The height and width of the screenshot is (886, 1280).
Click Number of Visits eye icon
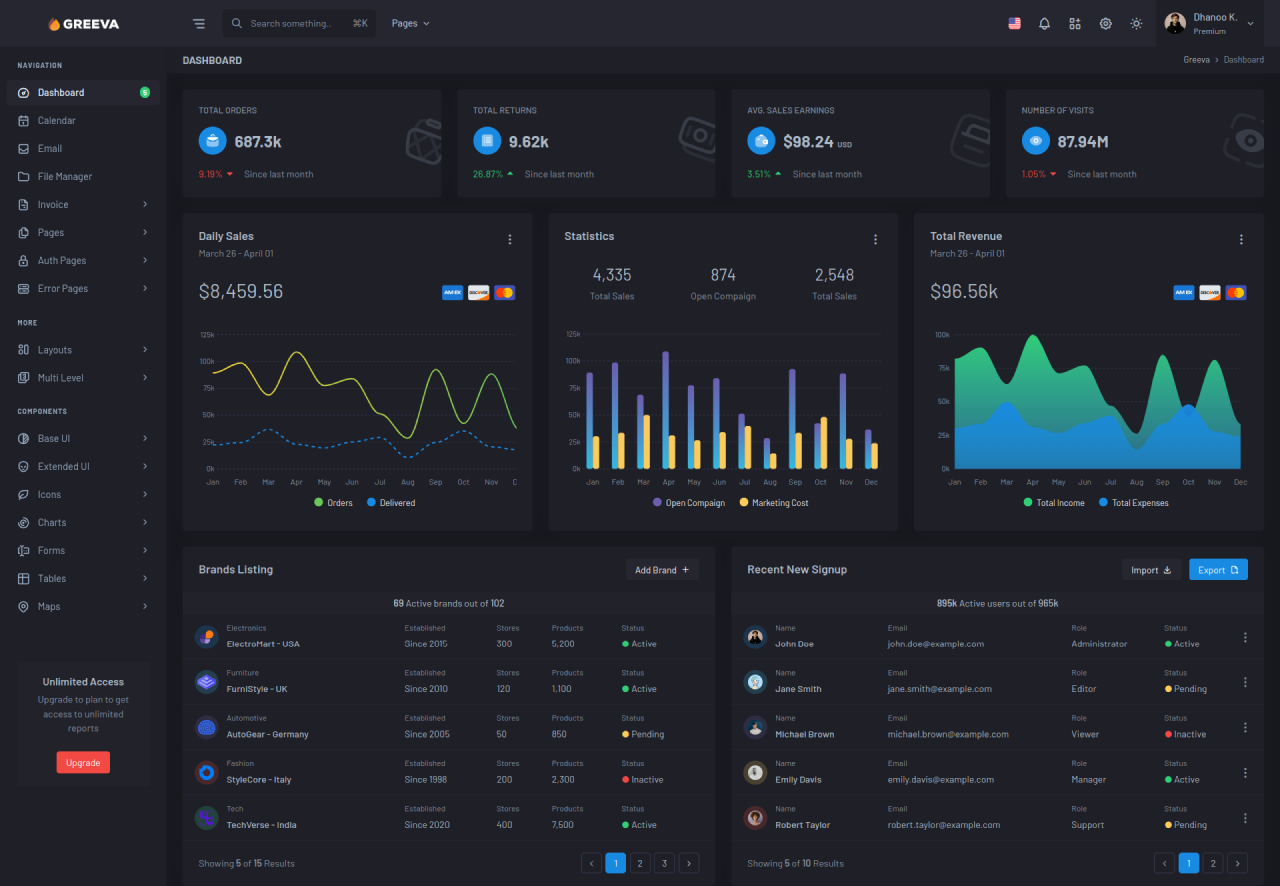(x=1036, y=141)
